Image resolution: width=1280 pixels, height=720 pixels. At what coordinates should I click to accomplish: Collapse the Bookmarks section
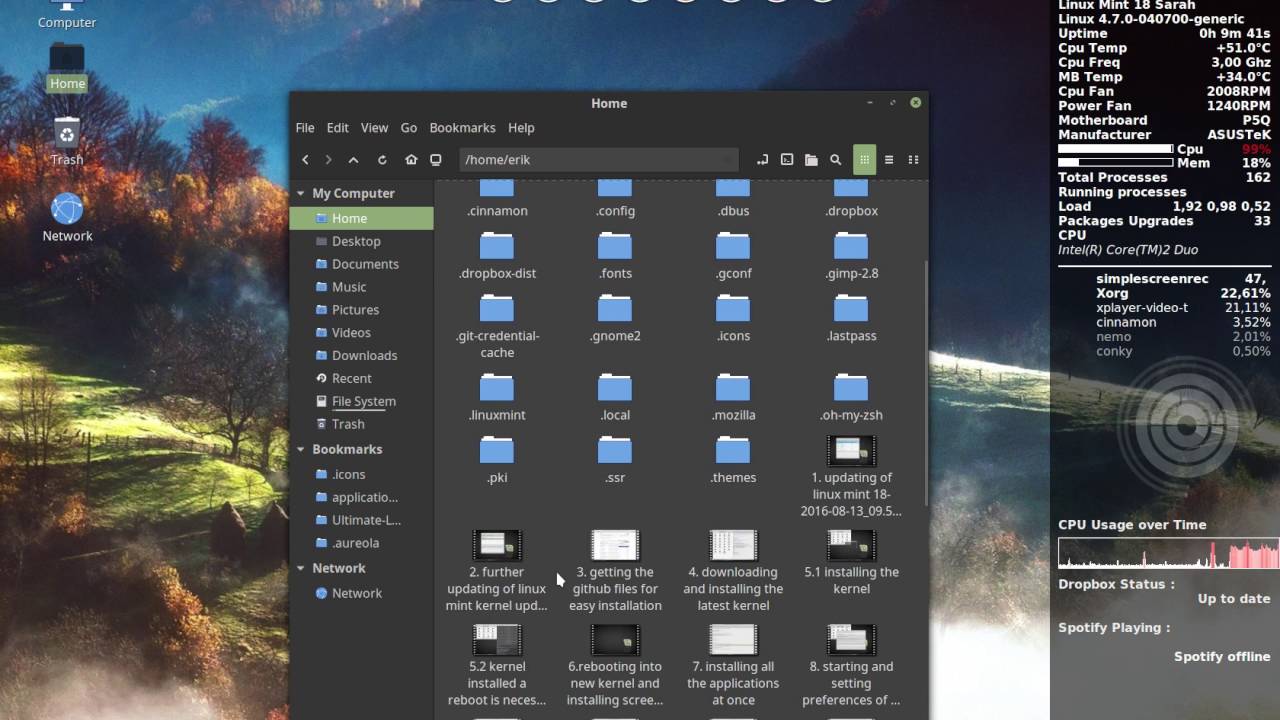coord(300,449)
